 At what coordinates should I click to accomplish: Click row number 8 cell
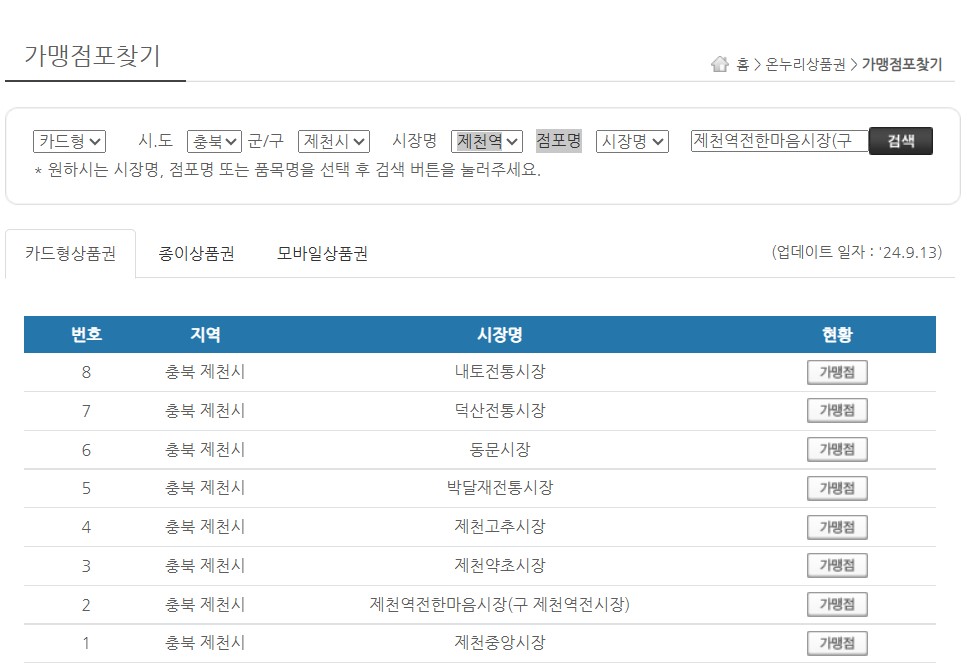pyautogui.click(x=86, y=372)
